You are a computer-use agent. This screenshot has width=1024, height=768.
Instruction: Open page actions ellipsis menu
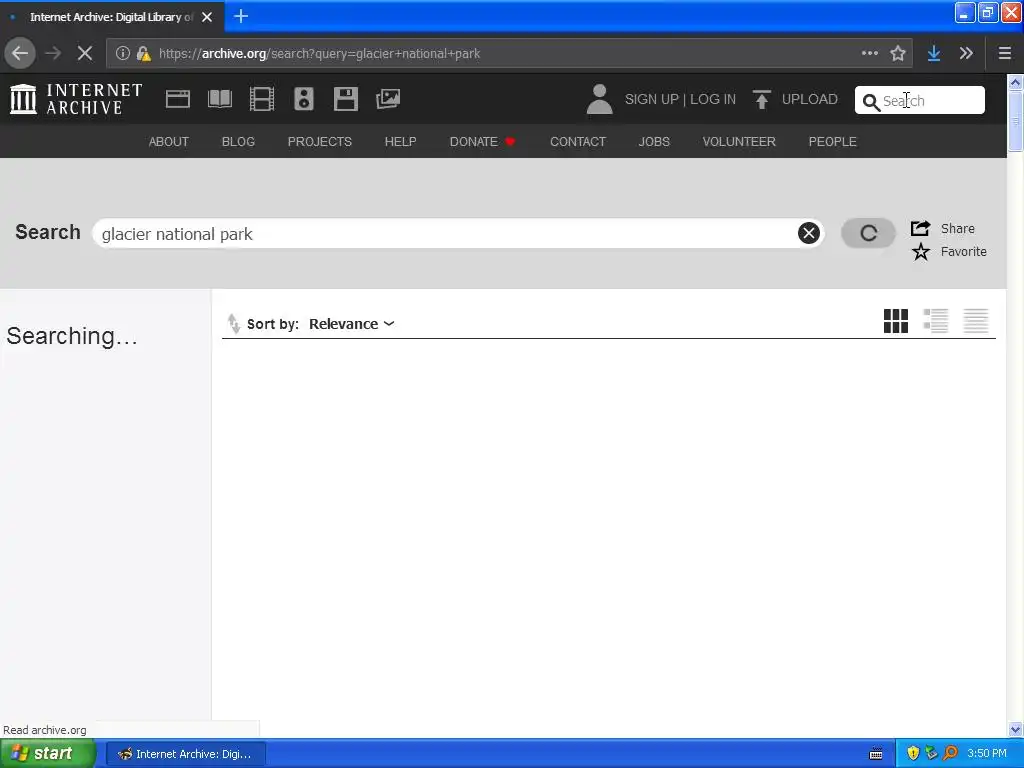point(869,54)
